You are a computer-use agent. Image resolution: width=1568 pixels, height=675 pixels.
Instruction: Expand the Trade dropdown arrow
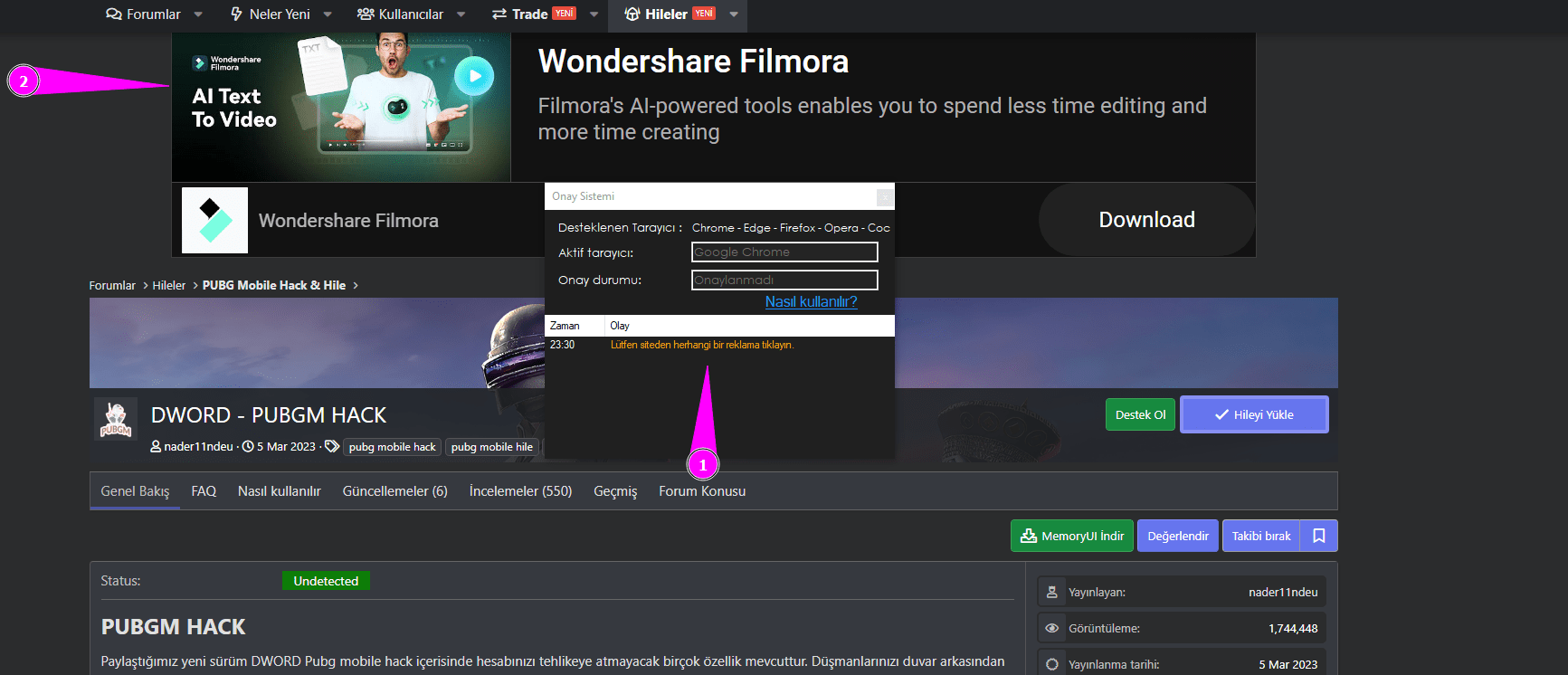click(594, 14)
